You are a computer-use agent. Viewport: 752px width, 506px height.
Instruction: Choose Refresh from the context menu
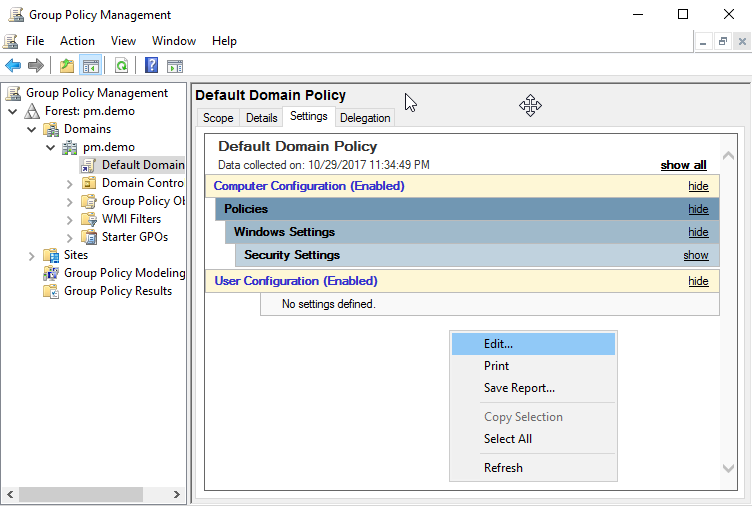point(533,468)
